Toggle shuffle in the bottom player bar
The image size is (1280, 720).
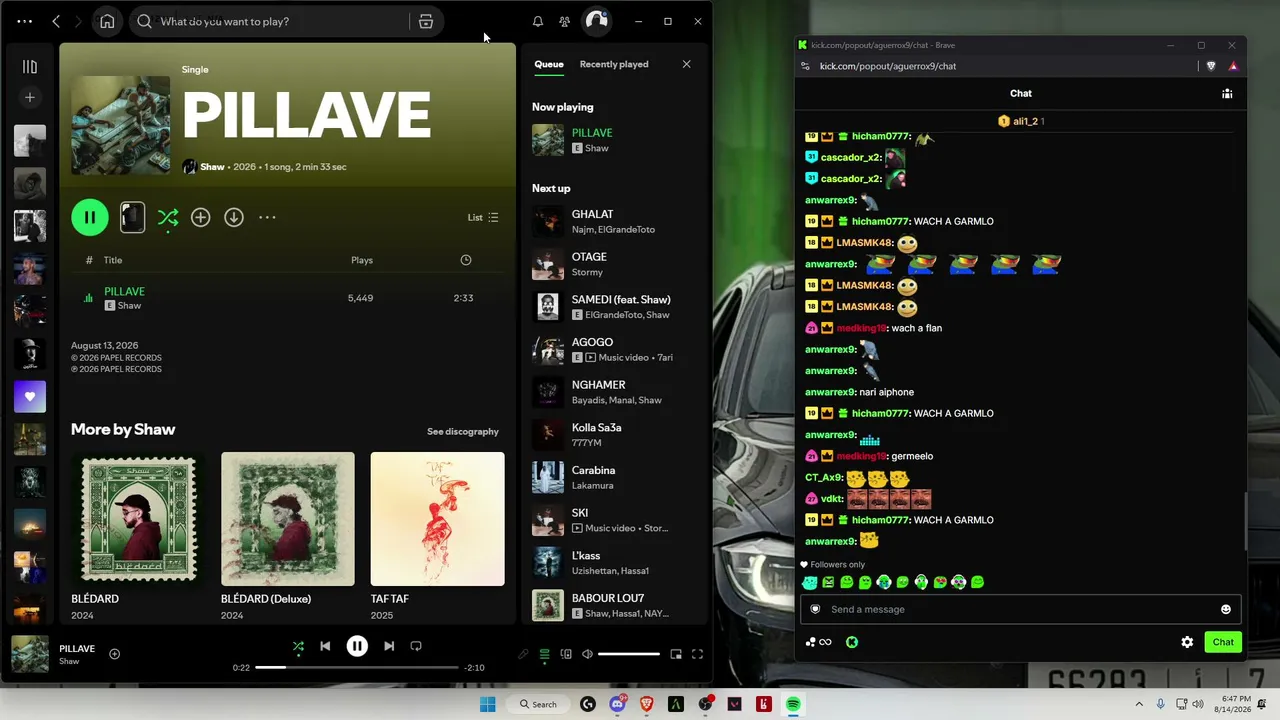[298, 646]
